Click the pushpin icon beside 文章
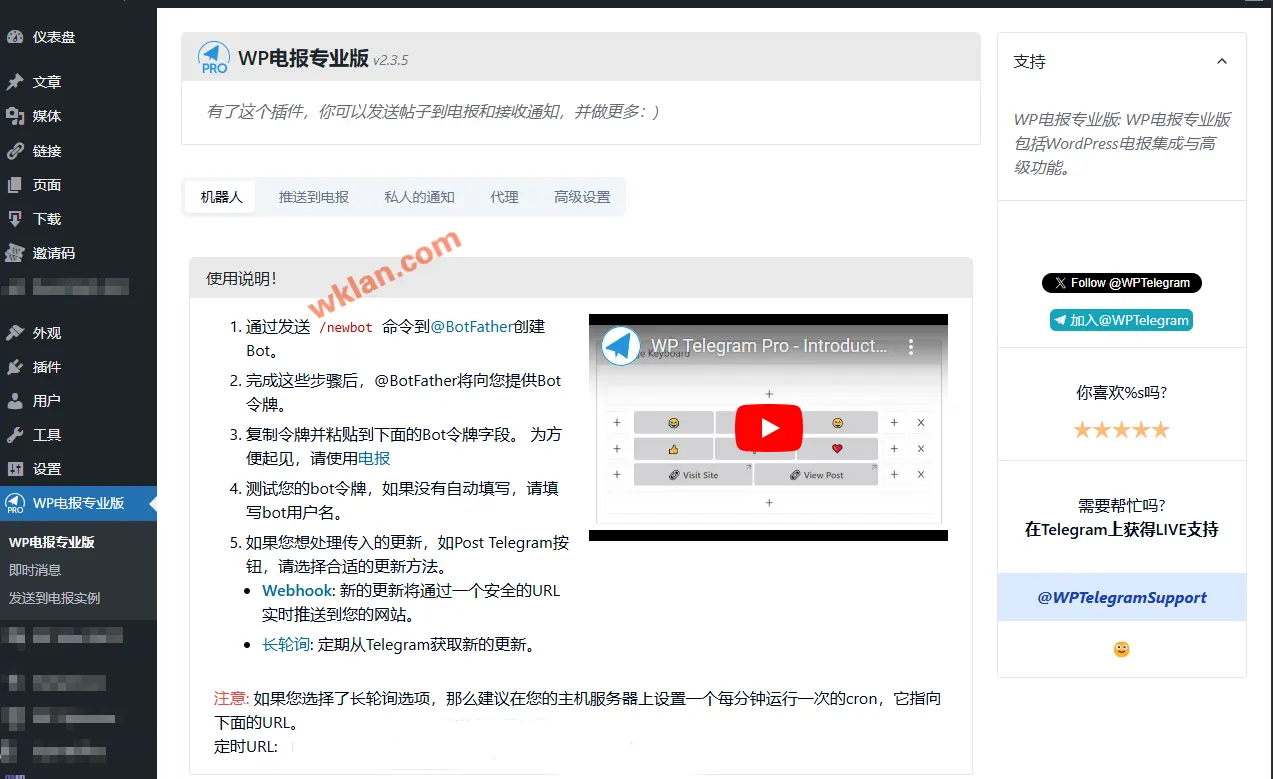This screenshot has width=1273, height=779. coord(15,82)
